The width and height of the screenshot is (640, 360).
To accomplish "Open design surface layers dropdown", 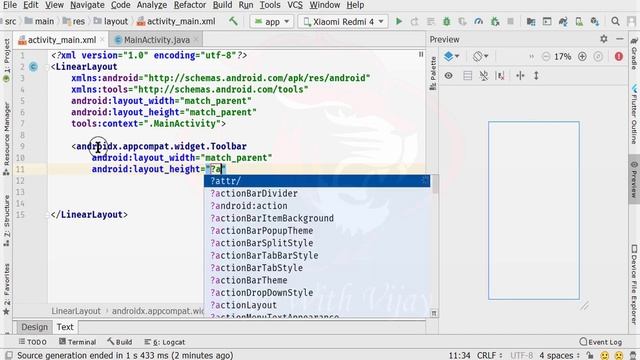I will [x=451, y=56].
